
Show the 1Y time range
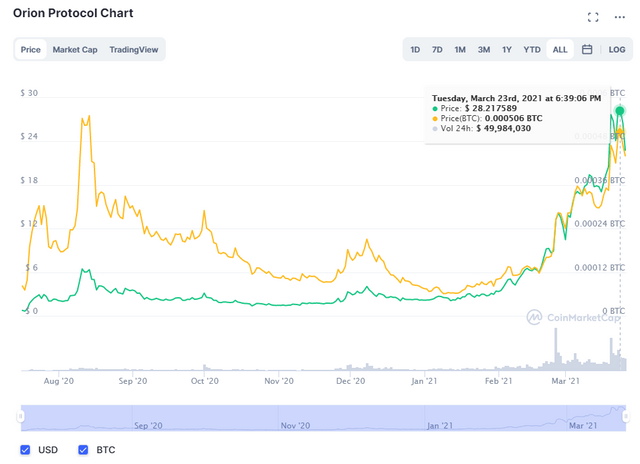pos(507,49)
